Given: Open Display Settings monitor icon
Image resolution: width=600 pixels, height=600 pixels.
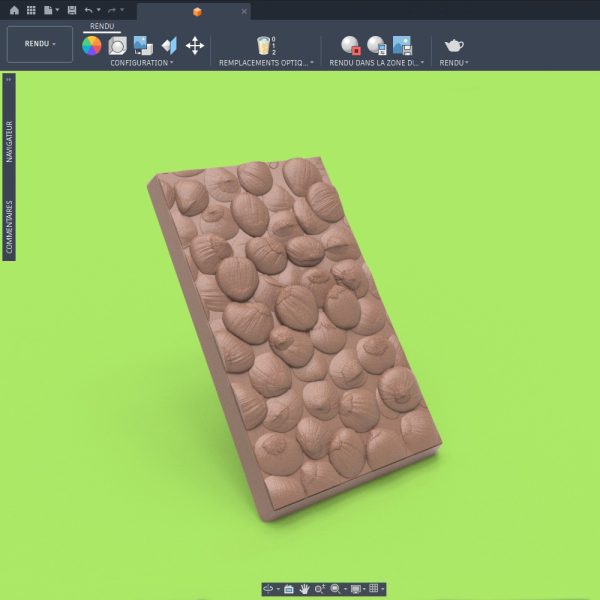Looking at the screenshot, I should 356,589.
